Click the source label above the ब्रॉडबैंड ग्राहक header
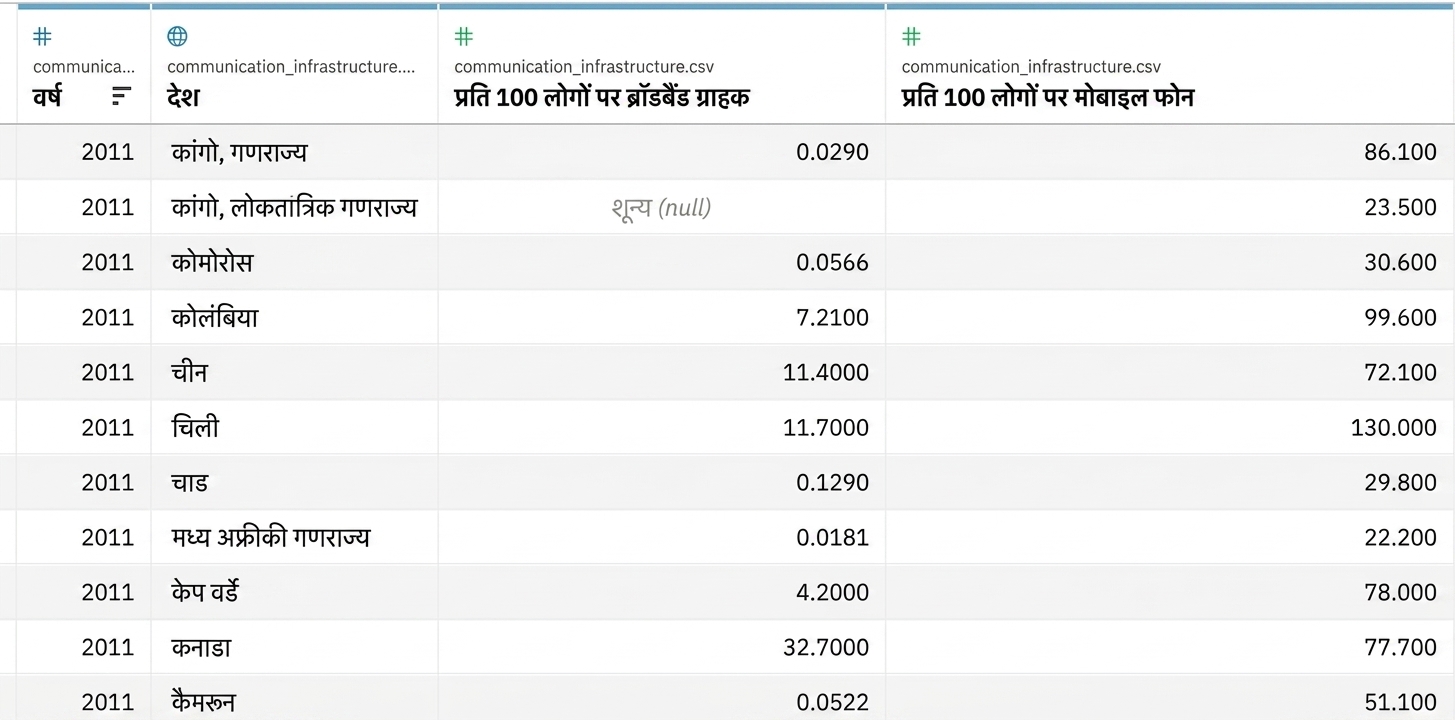This screenshot has height=720, width=1455. 584,67
